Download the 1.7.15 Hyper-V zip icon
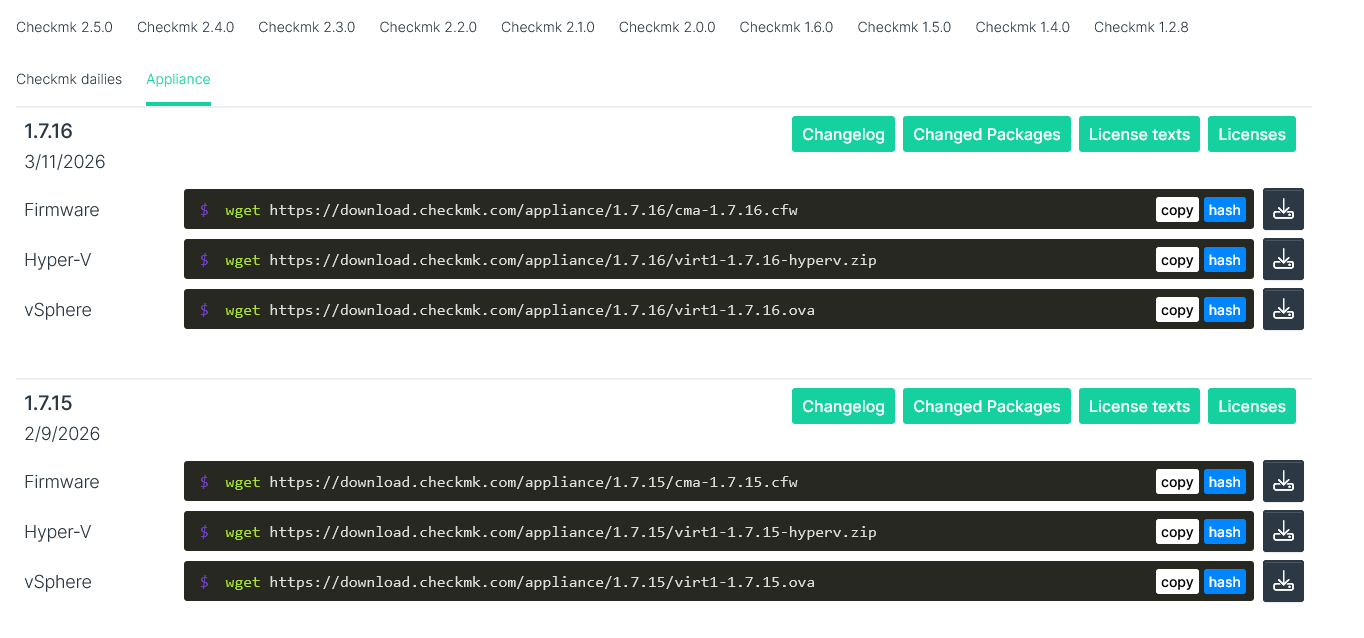This screenshot has width=1364, height=638. (x=1283, y=531)
